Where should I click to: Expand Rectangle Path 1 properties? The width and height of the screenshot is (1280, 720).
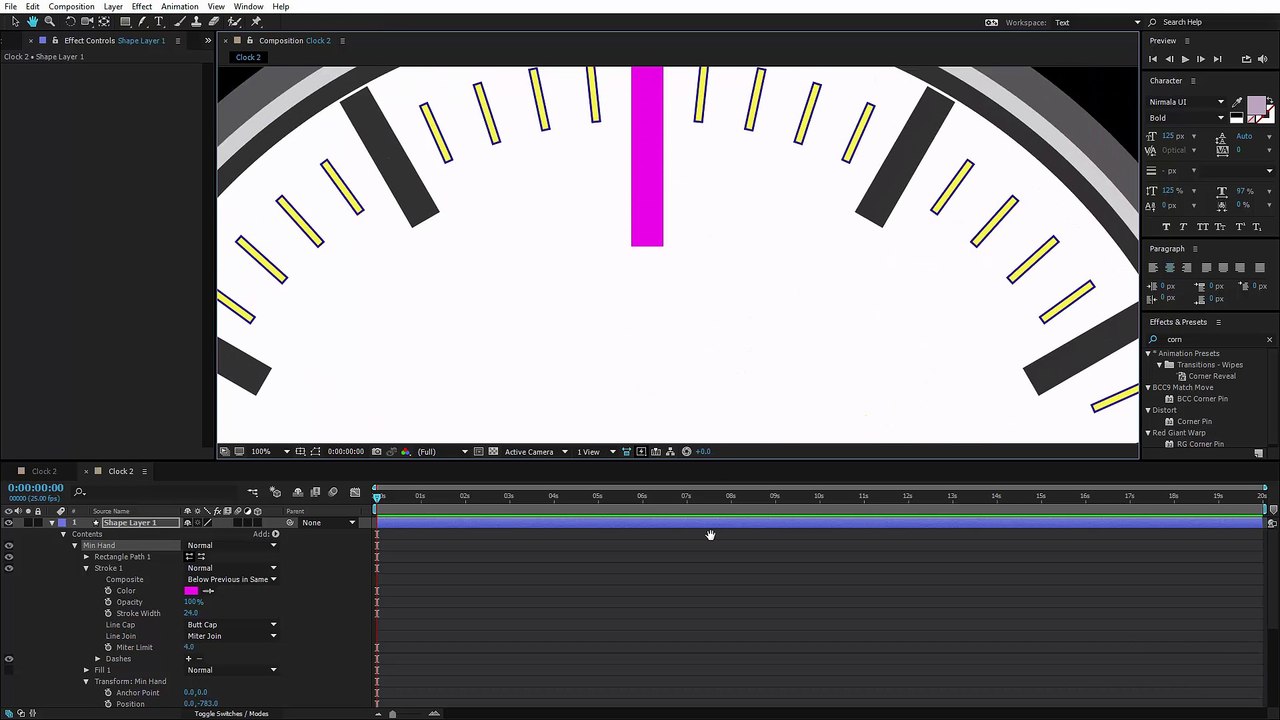coord(86,557)
